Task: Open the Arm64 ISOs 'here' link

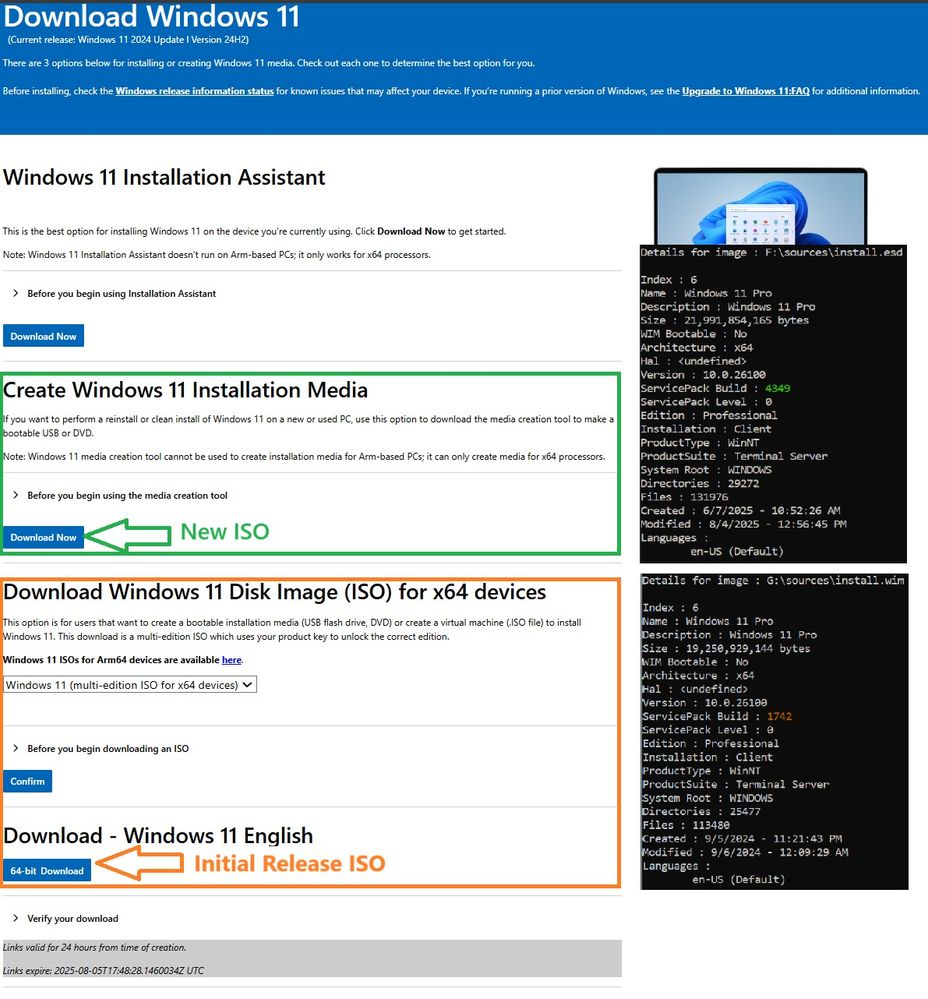Action: (x=231, y=660)
